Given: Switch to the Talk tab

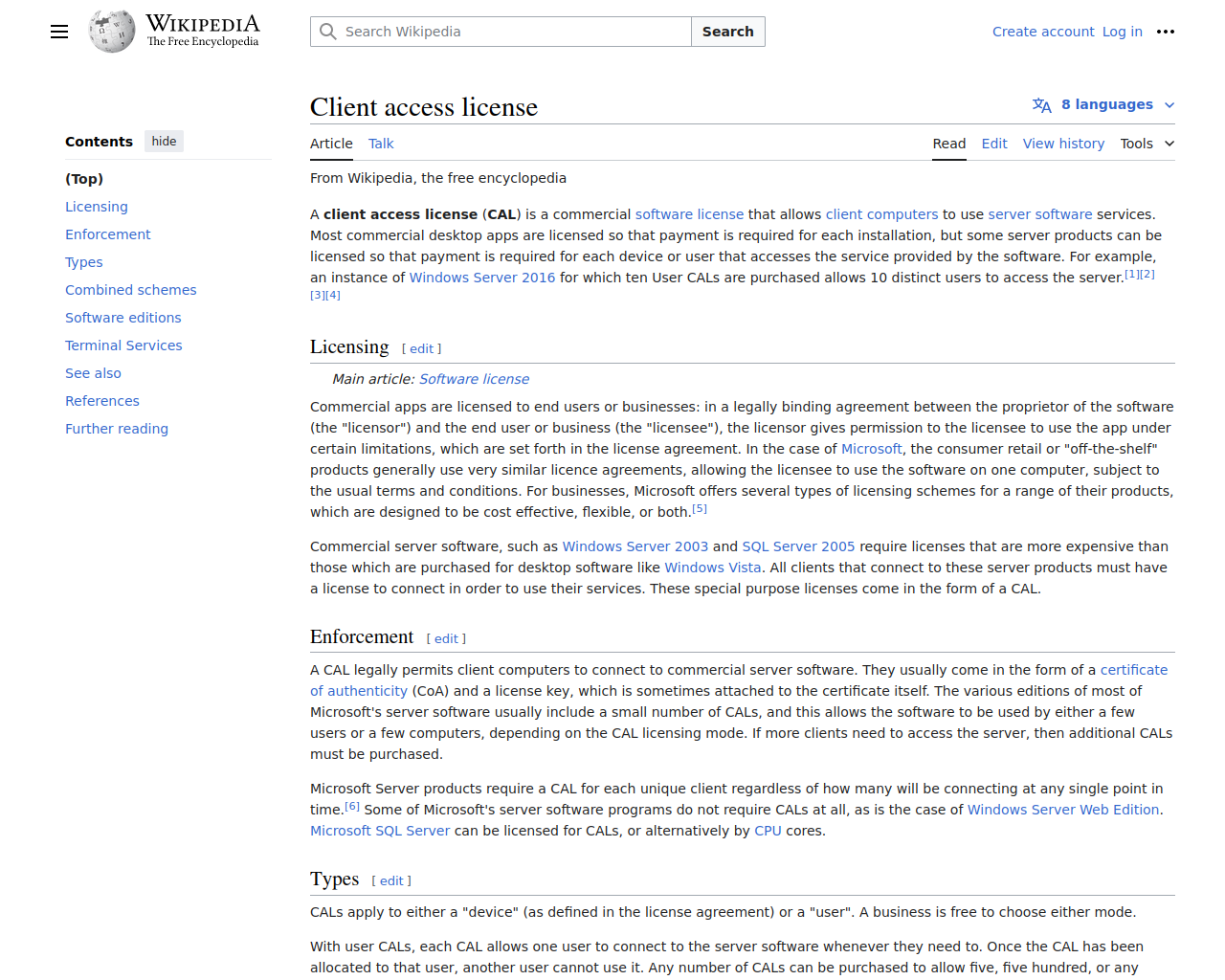Looking at the screenshot, I should 381,144.
